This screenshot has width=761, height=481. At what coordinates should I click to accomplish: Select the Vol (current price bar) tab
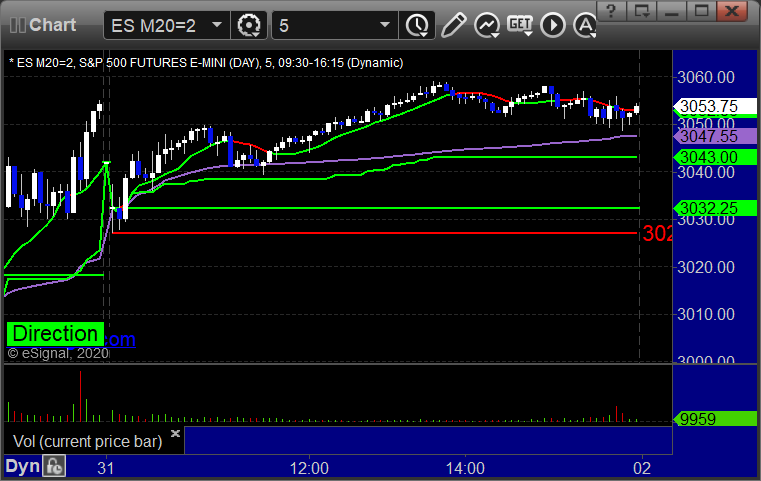87,441
